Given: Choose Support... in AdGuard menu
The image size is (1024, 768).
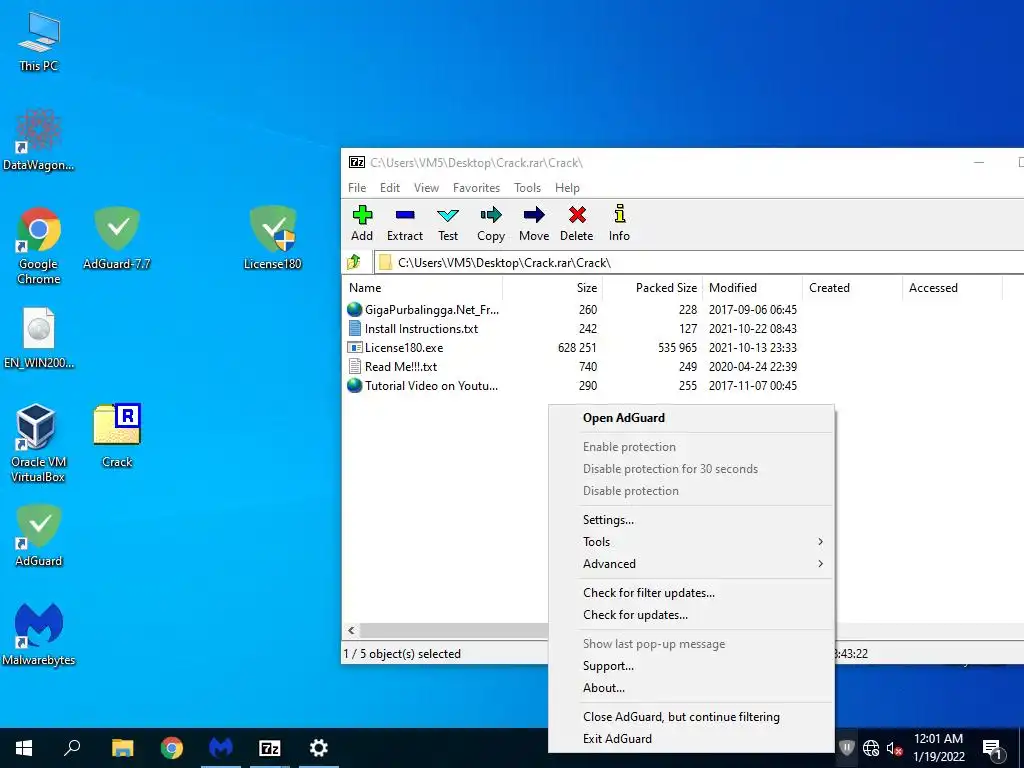Looking at the screenshot, I should tap(692, 665).
